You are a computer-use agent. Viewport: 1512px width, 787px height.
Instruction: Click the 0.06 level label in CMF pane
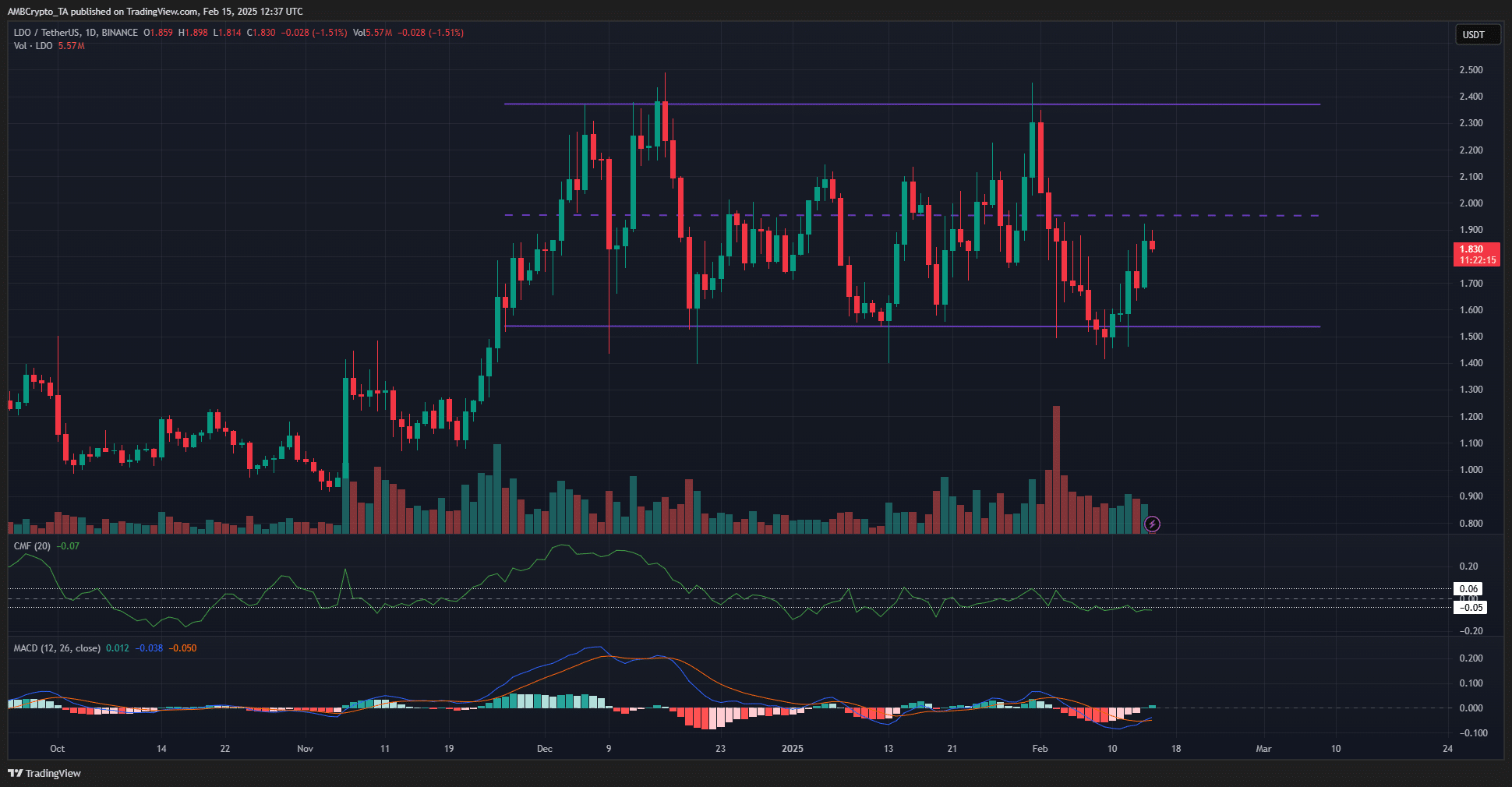click(1469, 589)
